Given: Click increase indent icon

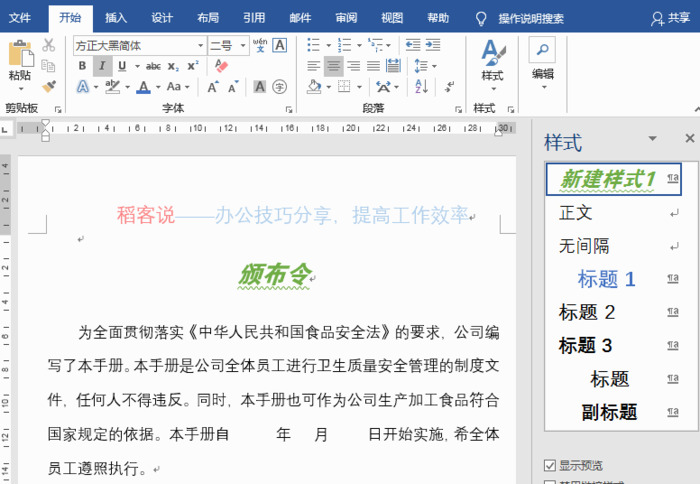Looking at the screenshot, I should point(433,45).
